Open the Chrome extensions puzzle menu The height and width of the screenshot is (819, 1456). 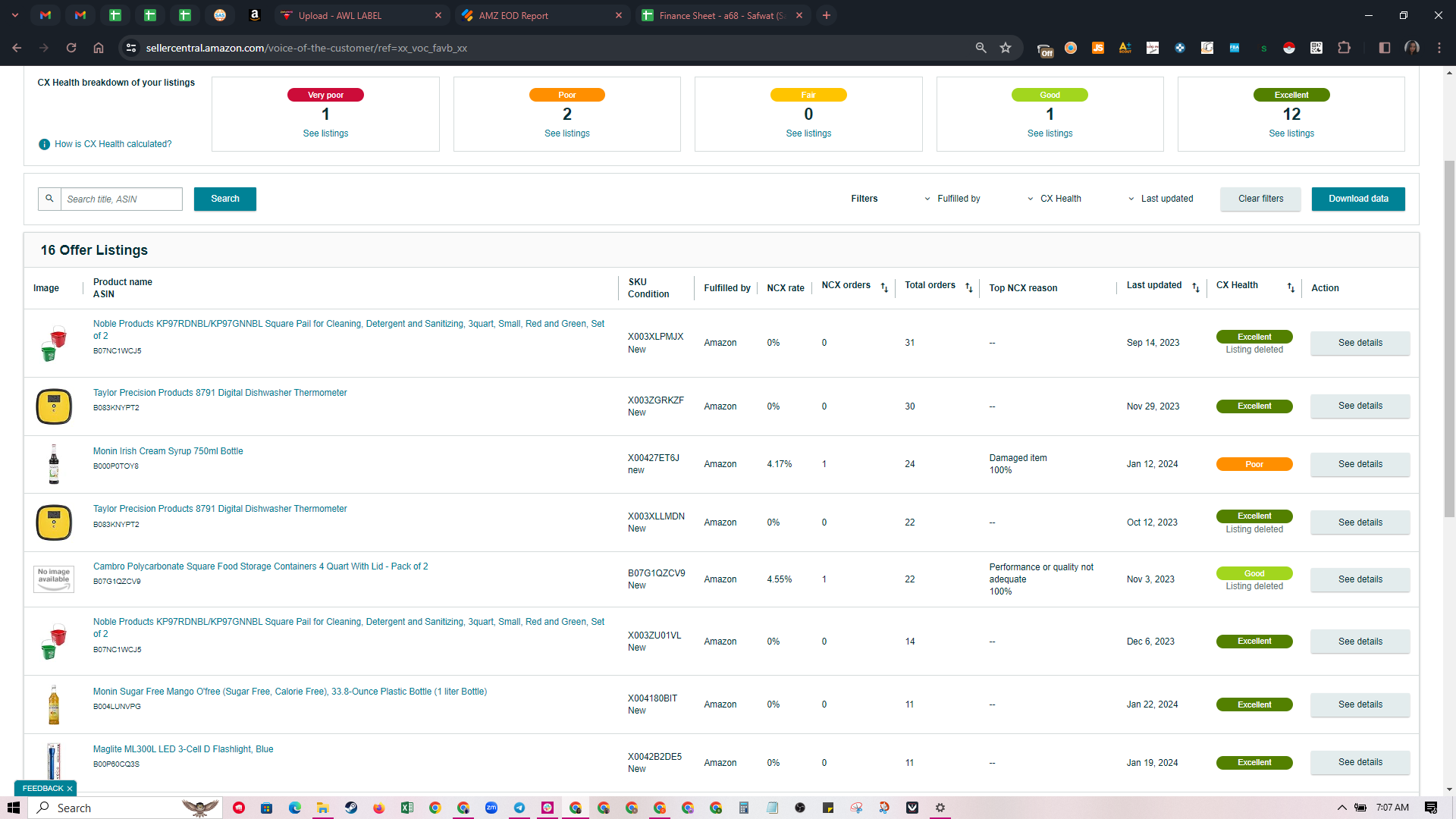click(x=1344, y=48)
